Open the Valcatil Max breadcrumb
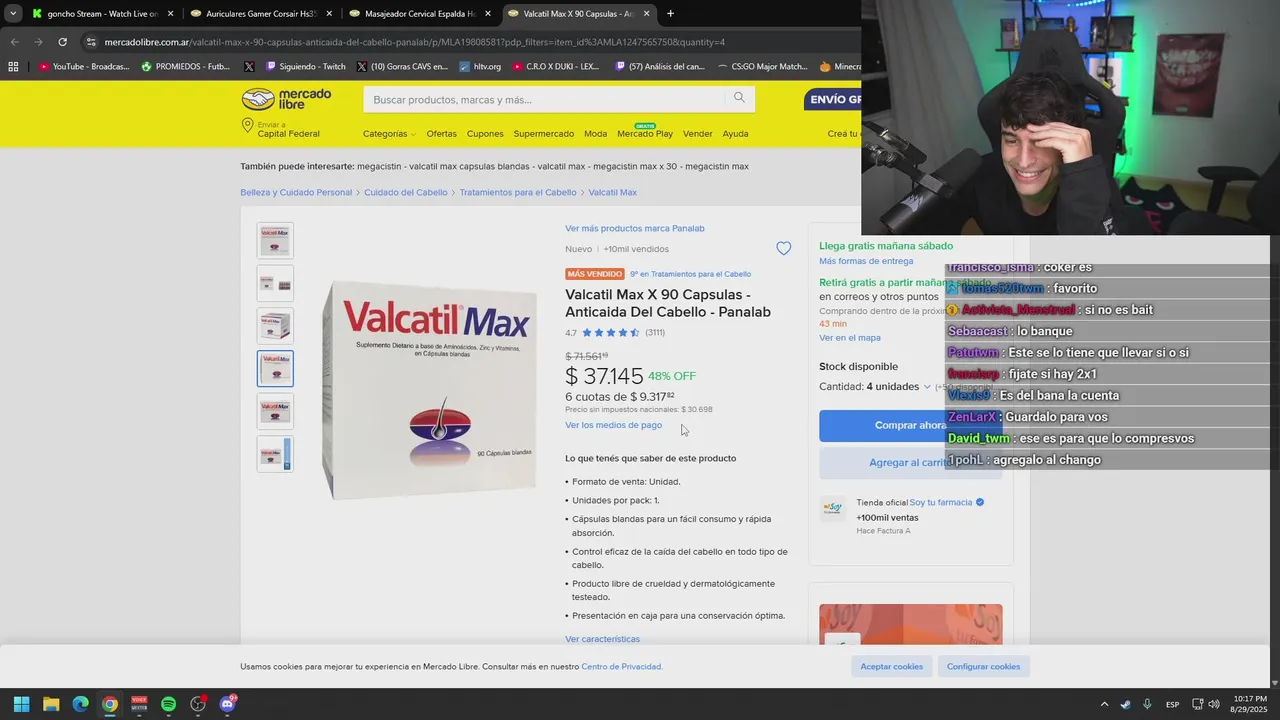Image resolution: width=1280 pixels, height=720 pixels. [612, 192]
